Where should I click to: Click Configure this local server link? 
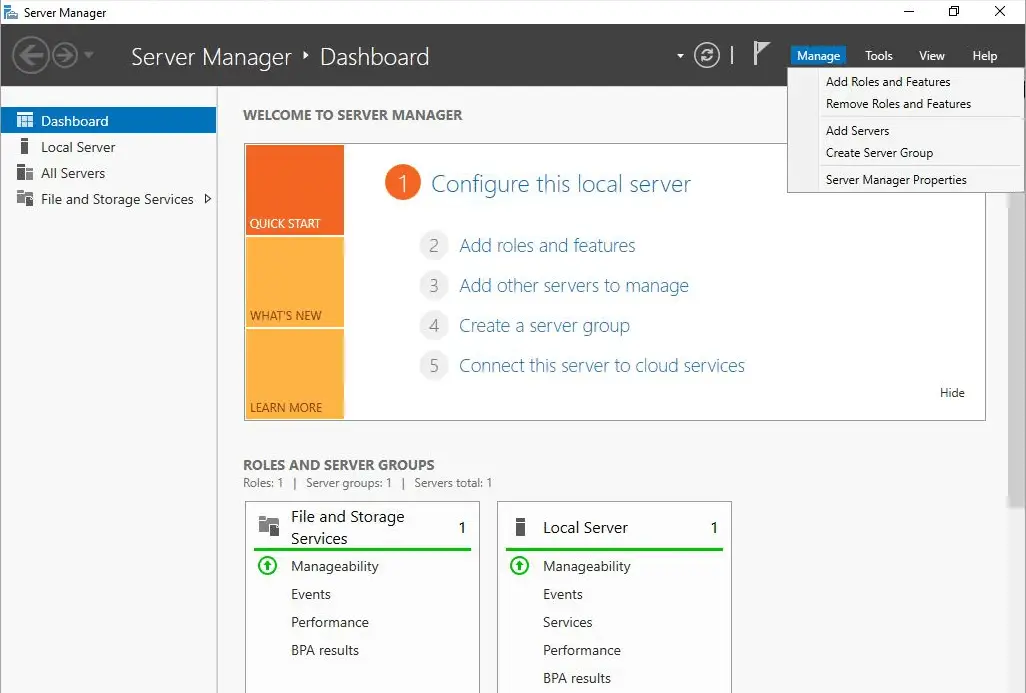click(x=560, y=184)
